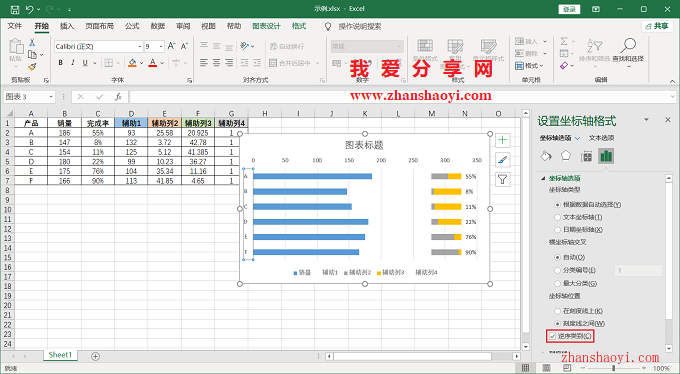Open the Name Box dropdown arrow
680x374 pixels.
pyautogui.click(x=51, y=97)
